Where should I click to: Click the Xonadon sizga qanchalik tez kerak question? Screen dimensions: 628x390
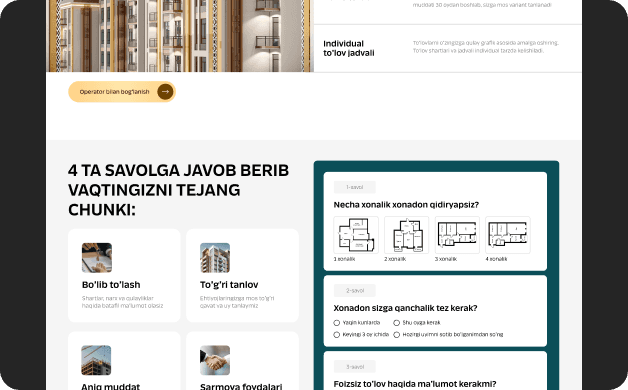point(405,308)
